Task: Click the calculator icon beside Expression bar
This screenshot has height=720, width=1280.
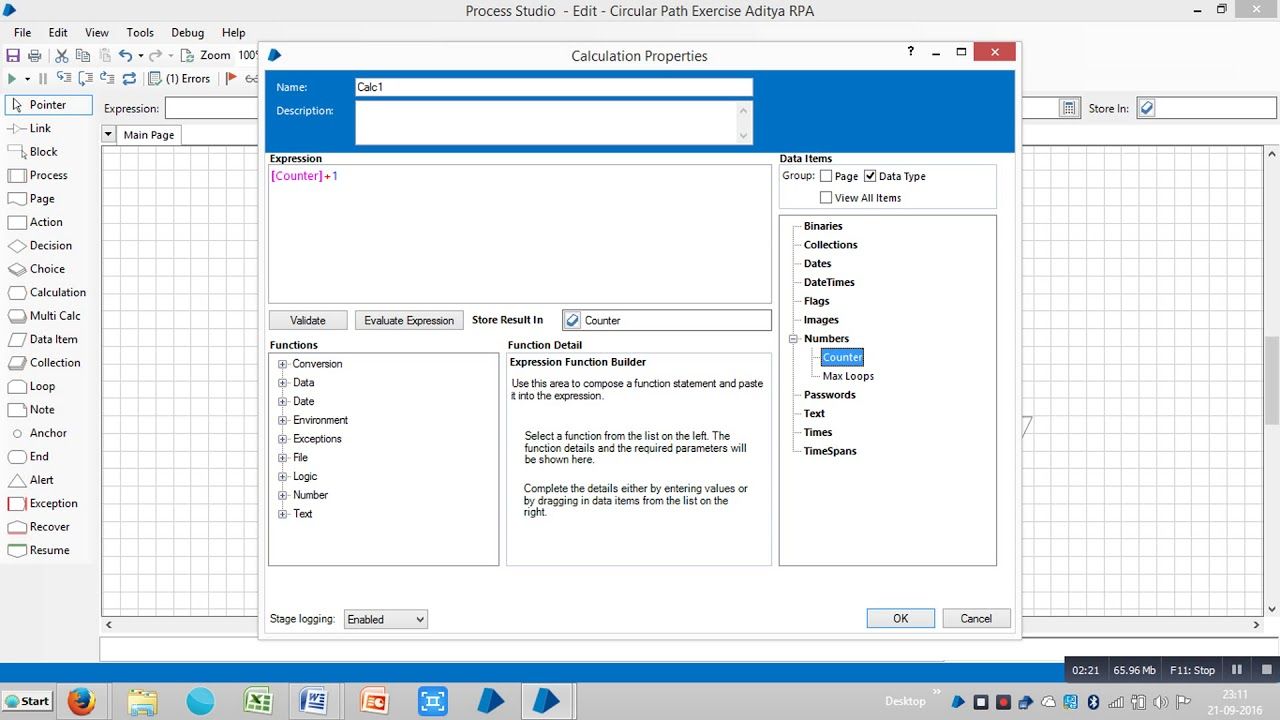Action: coord(1069,108)
